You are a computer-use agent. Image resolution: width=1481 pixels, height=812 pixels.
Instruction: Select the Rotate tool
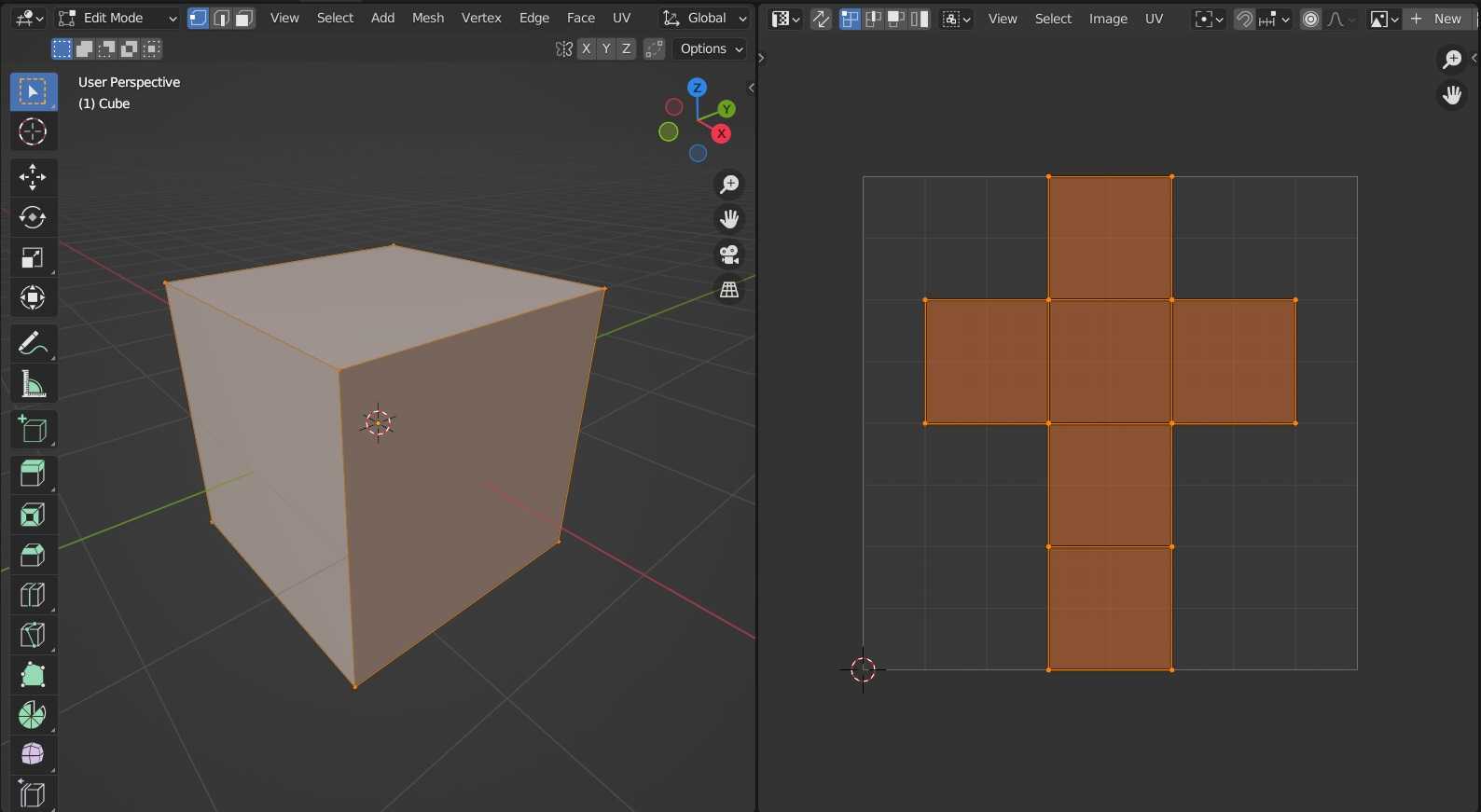[33, 217]
